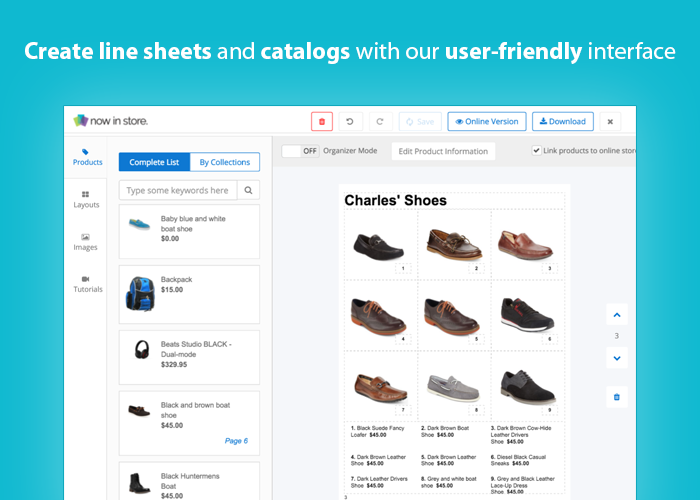The width and height of the screenshot is (700, 500).
Task: Click Edit Product Information button
Action: coord(442,151)
